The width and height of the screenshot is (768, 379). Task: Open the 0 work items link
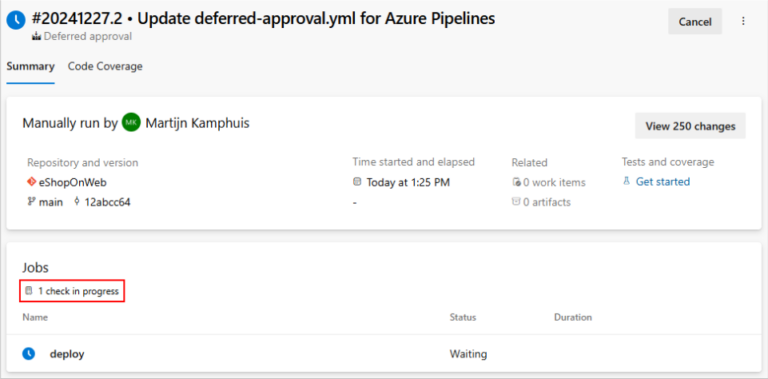(554, 183)
